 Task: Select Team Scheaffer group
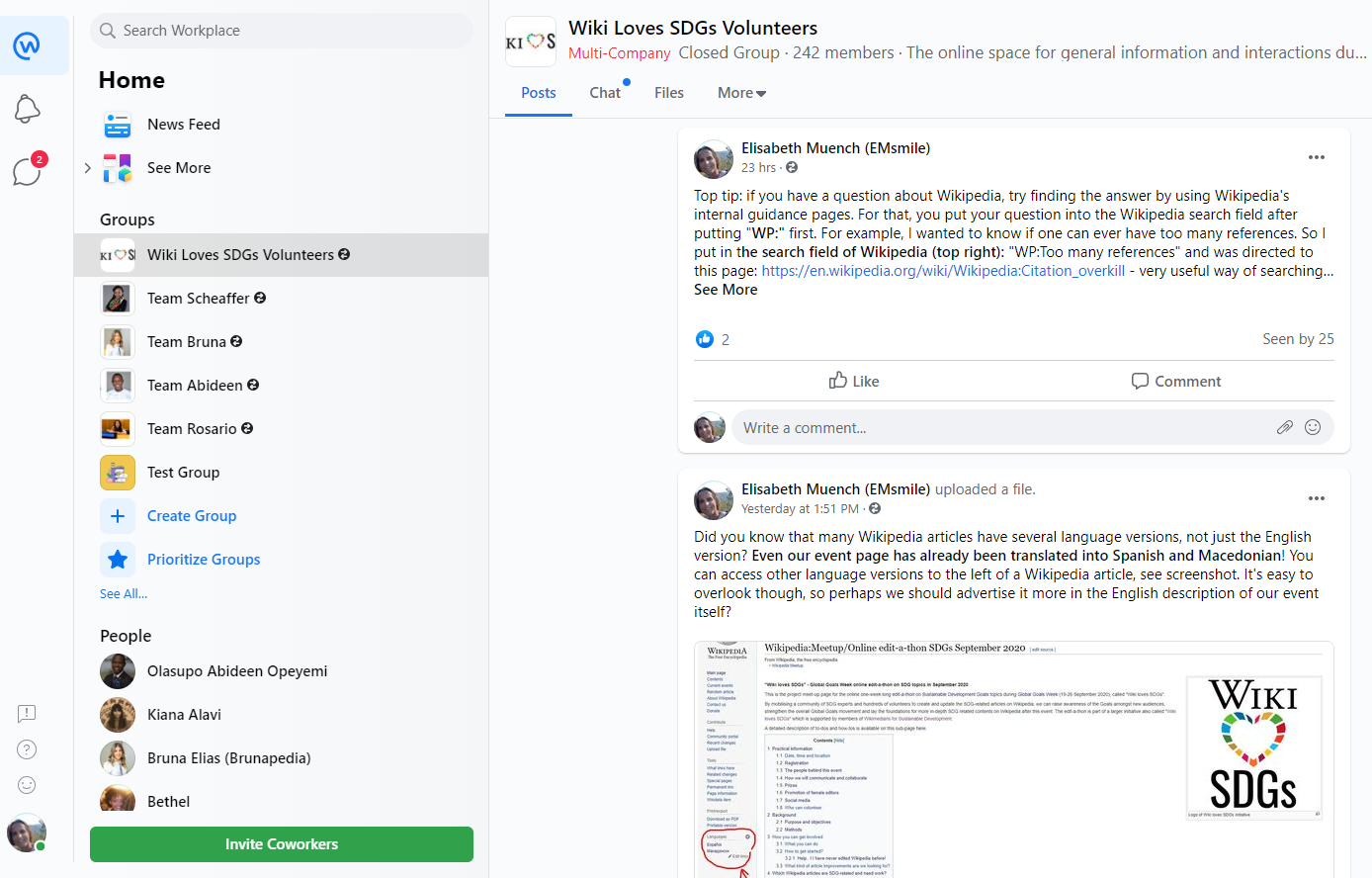click(199, 299)
